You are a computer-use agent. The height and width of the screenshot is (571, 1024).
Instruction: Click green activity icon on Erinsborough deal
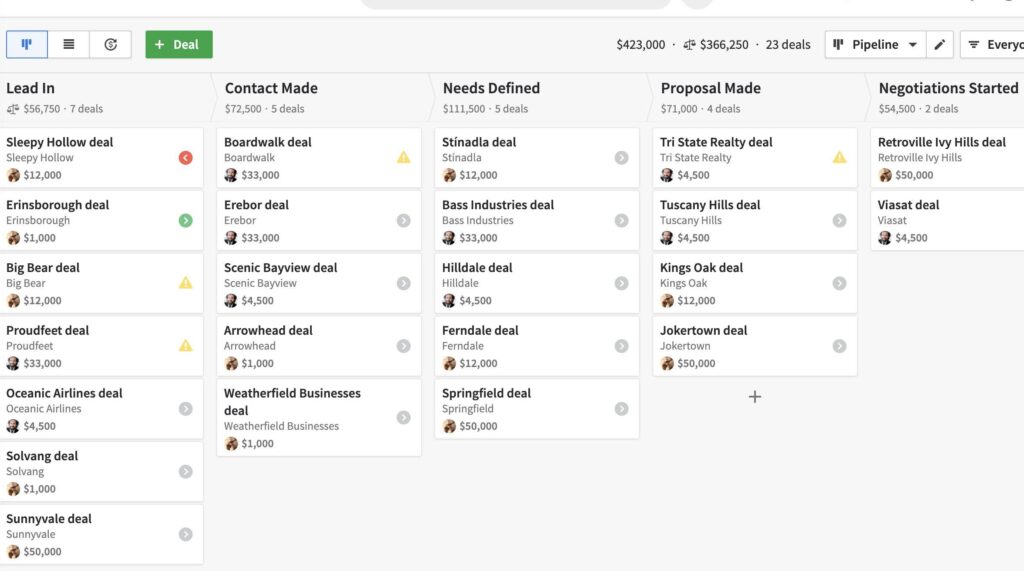185,220
